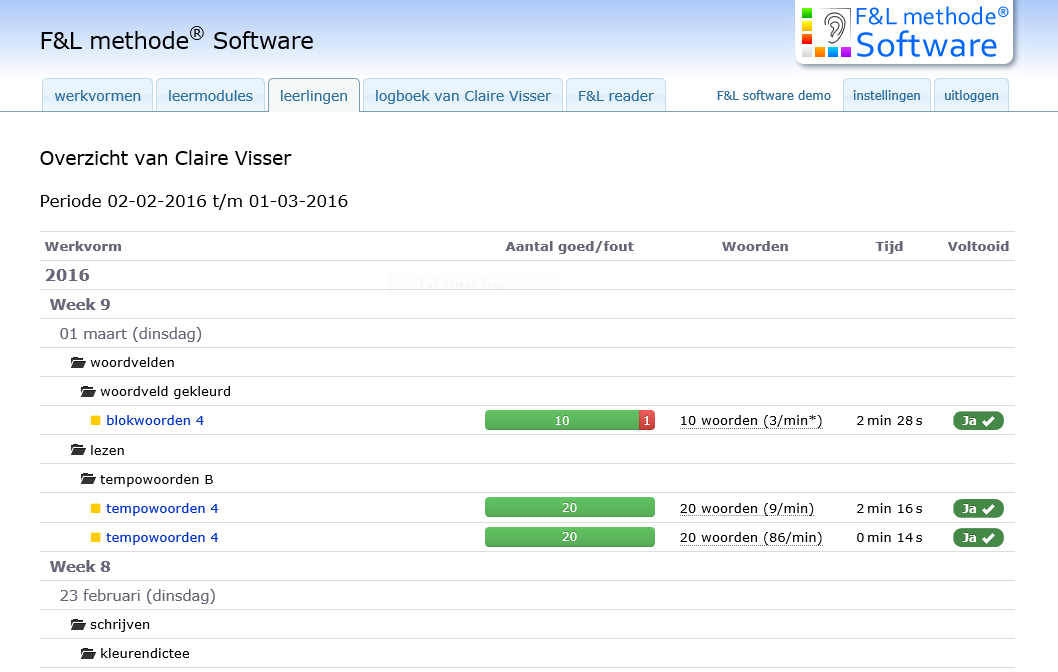1058x672 pixels.
Task: Collapse the 01 maart (dinsdag) day row
Action: tap(130, 333)
